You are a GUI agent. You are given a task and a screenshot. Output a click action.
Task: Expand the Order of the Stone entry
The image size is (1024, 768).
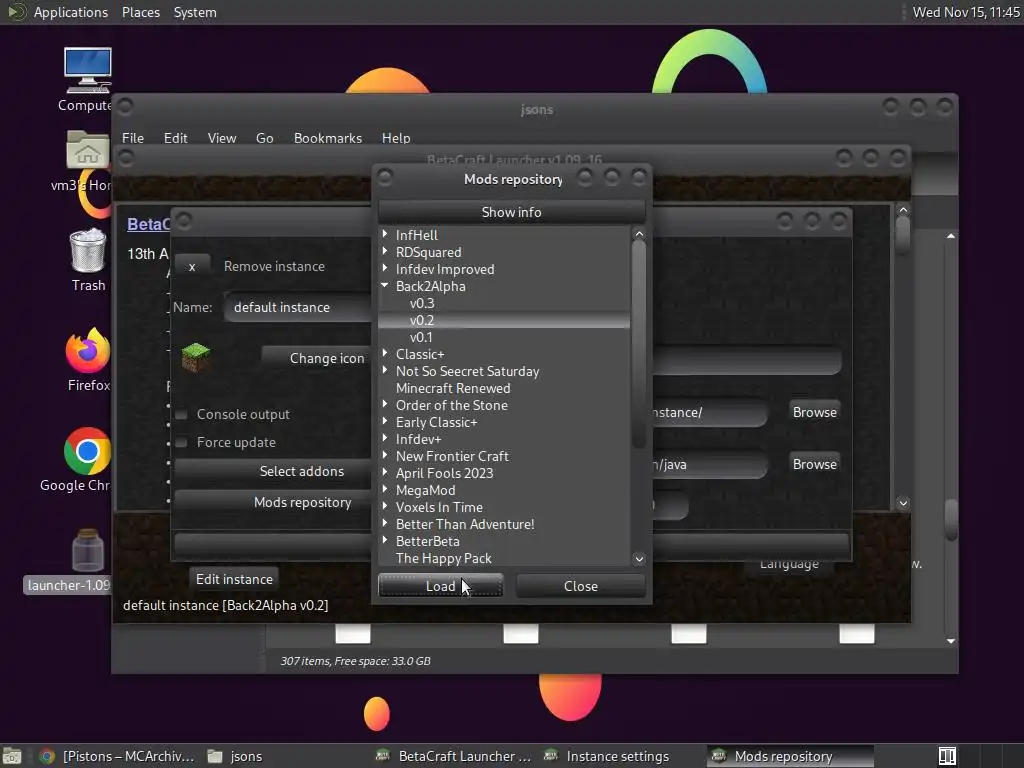point(385,404)
